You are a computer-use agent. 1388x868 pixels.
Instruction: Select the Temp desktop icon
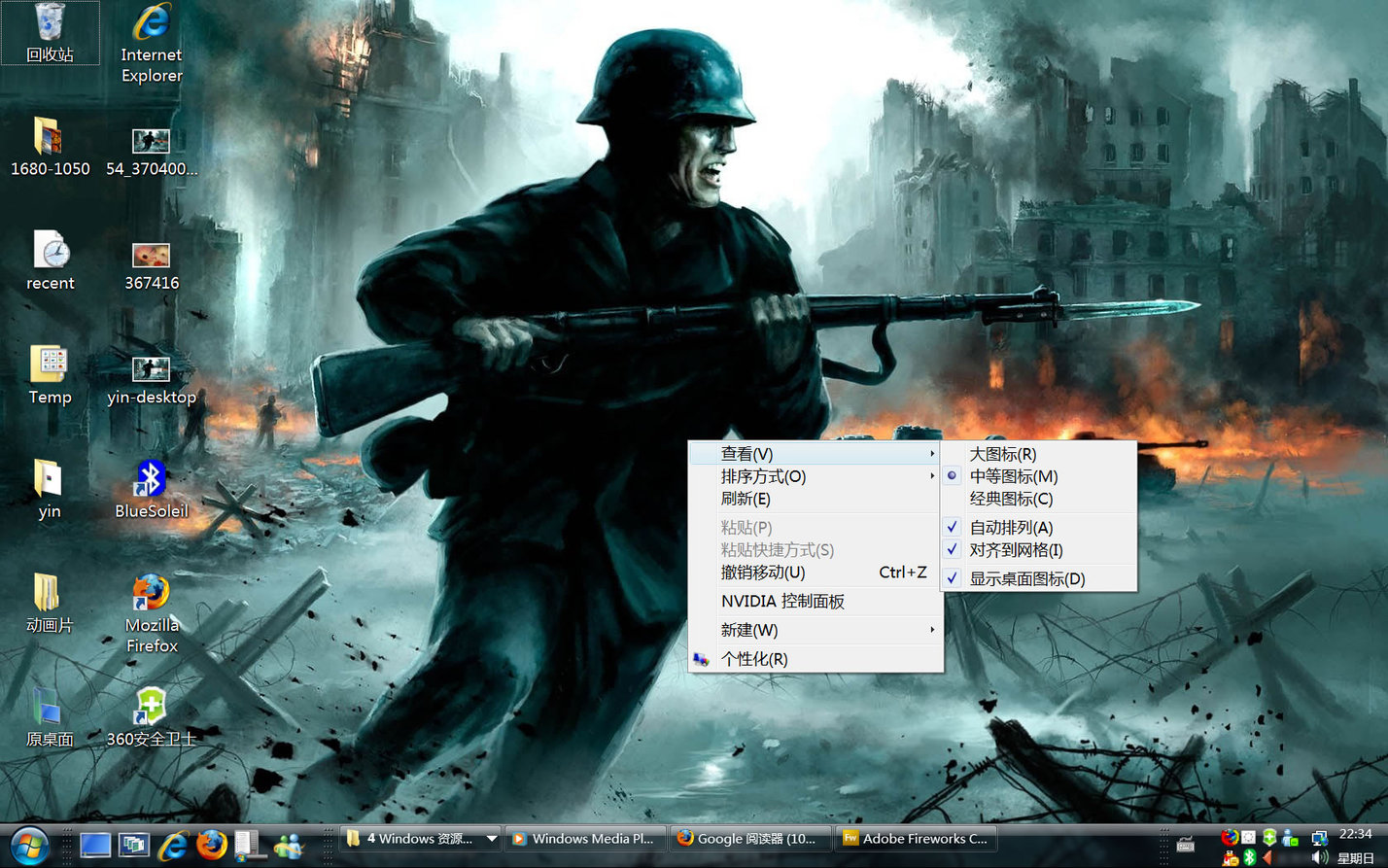[50, 375]
